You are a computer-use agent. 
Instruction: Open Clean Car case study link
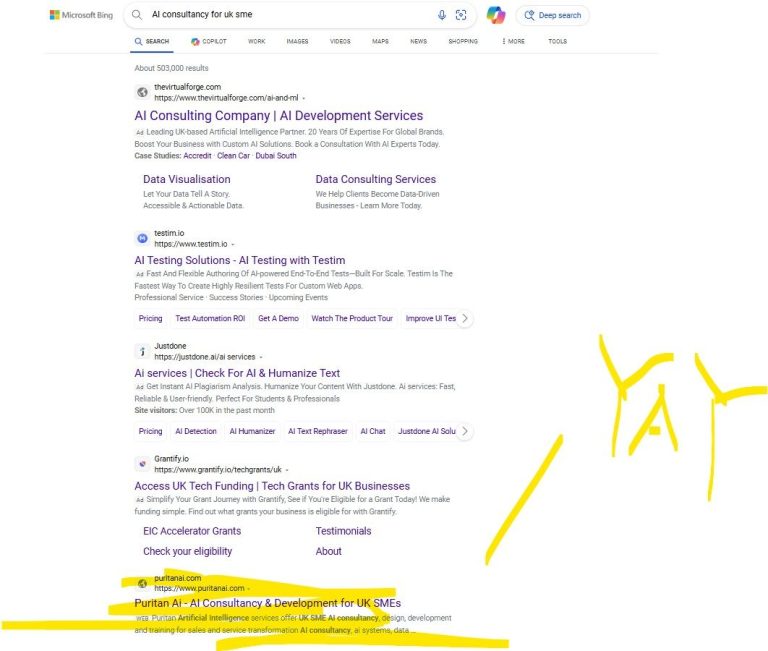click(x=233, y=156)
